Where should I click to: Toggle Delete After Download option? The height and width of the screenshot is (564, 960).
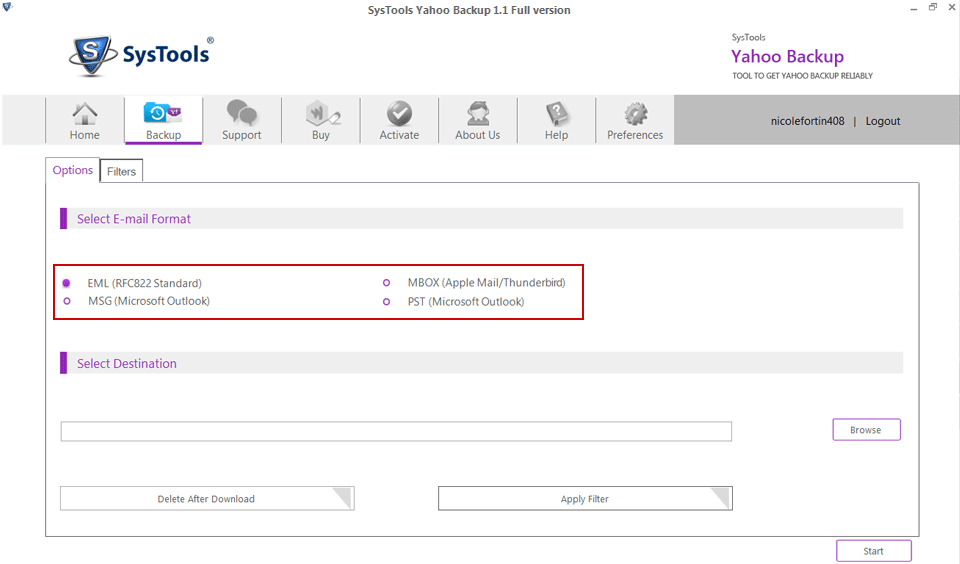pyautogui.click(x=207, y=498)
